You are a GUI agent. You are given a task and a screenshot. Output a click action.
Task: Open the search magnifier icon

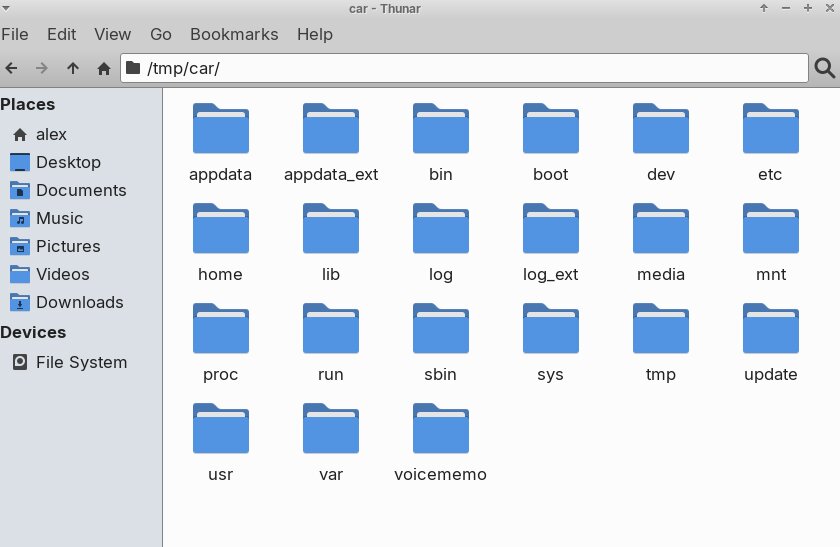[x=825, y=68]
